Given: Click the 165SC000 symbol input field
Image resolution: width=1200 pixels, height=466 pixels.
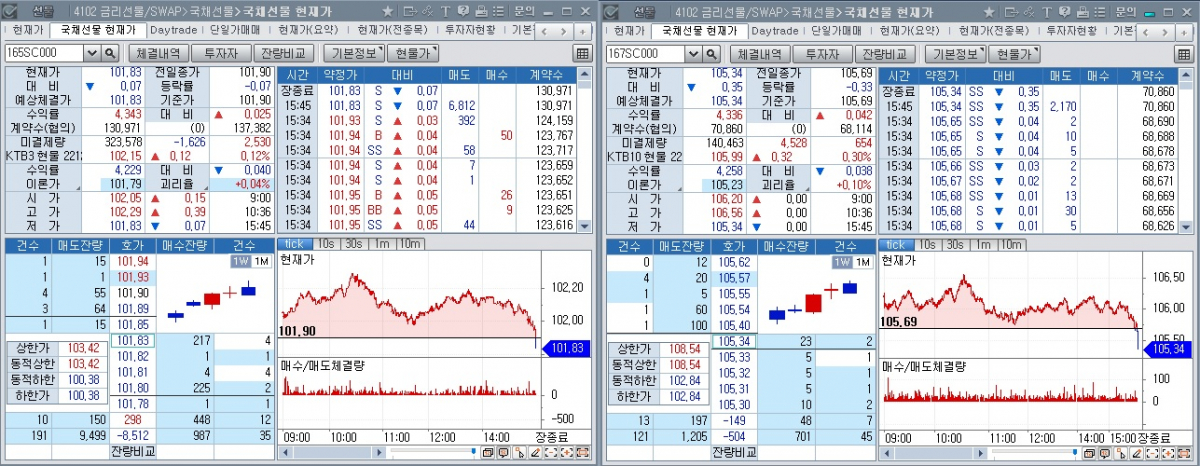Looking at the screenshot, I should click(x=44, y=53).
